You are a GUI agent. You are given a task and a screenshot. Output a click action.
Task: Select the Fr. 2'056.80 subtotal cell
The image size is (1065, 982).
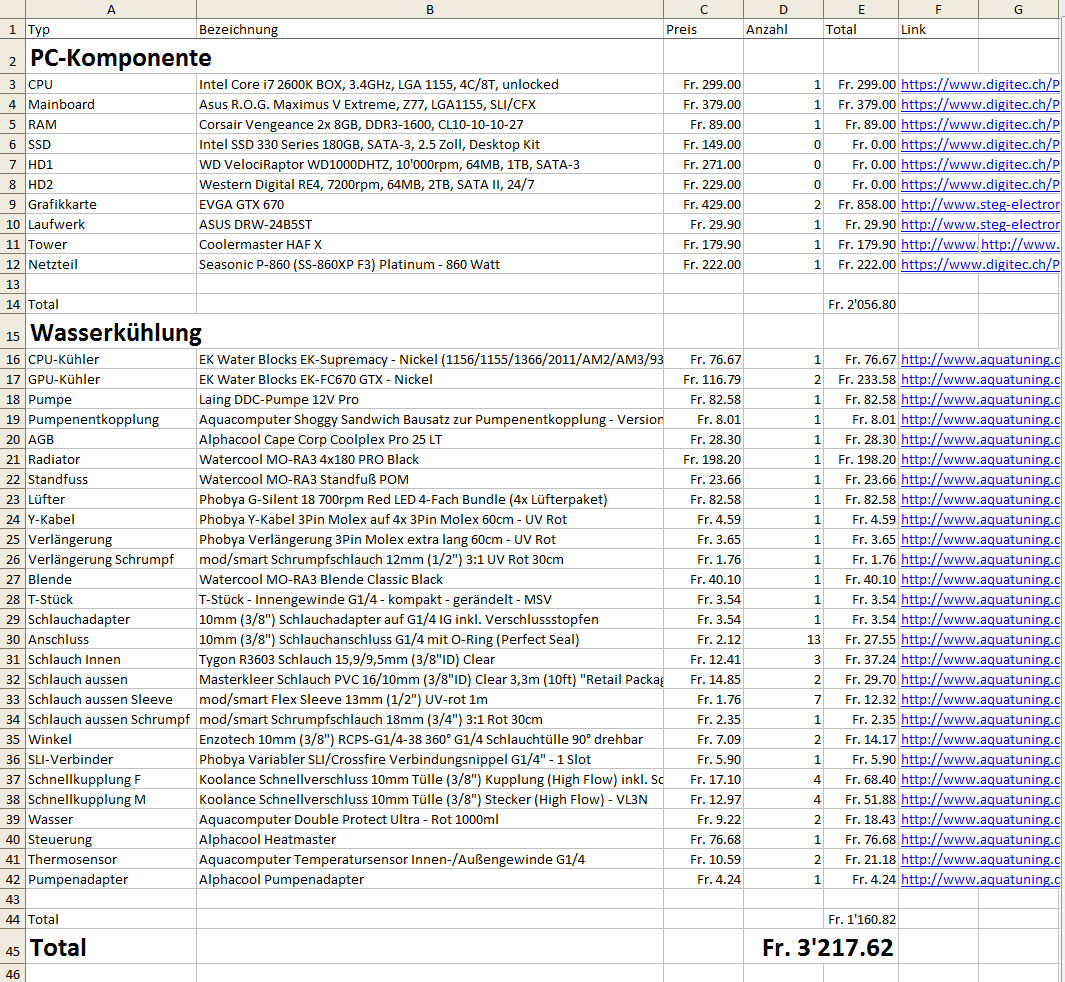point(861,304)
